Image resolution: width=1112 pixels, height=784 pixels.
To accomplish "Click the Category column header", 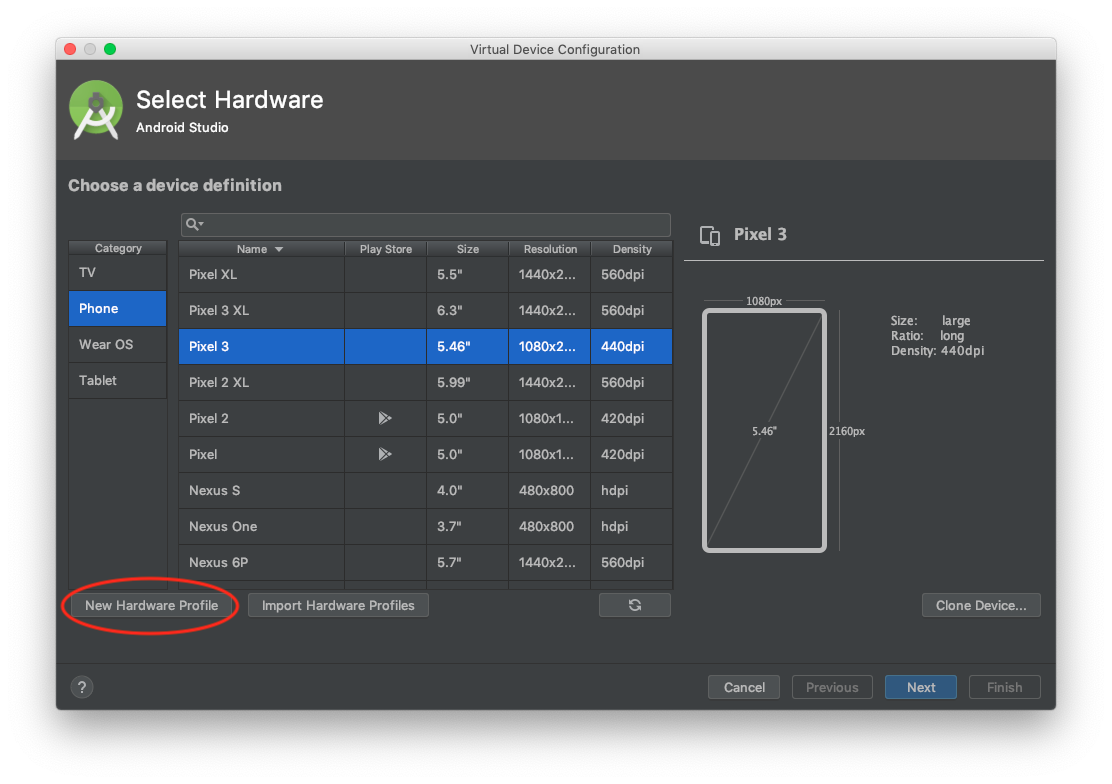I will (x=118, y=248).
